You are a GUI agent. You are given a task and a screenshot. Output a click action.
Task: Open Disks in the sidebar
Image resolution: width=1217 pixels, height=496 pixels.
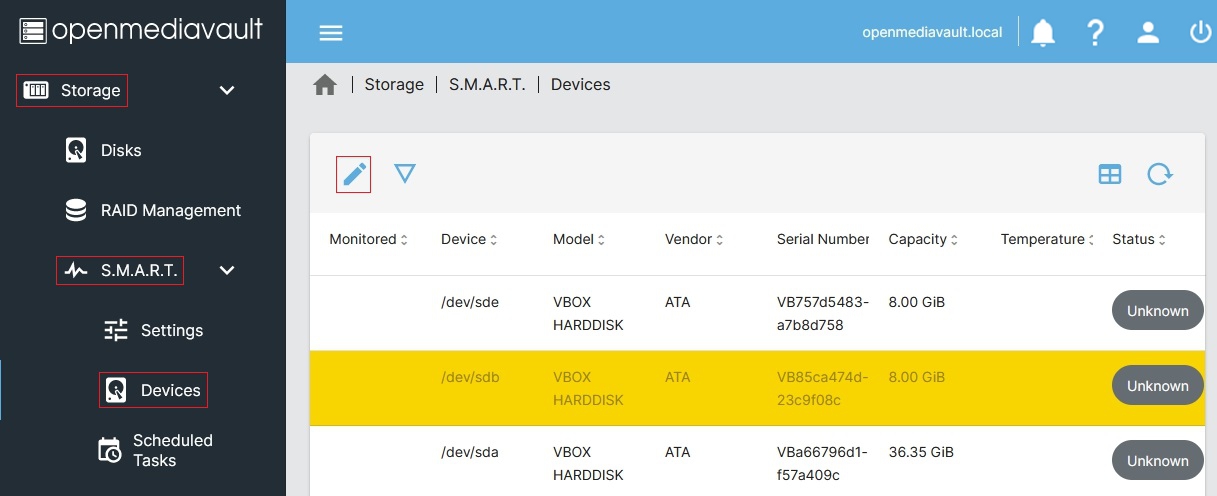pyautogui.click(x=121, y=150)
